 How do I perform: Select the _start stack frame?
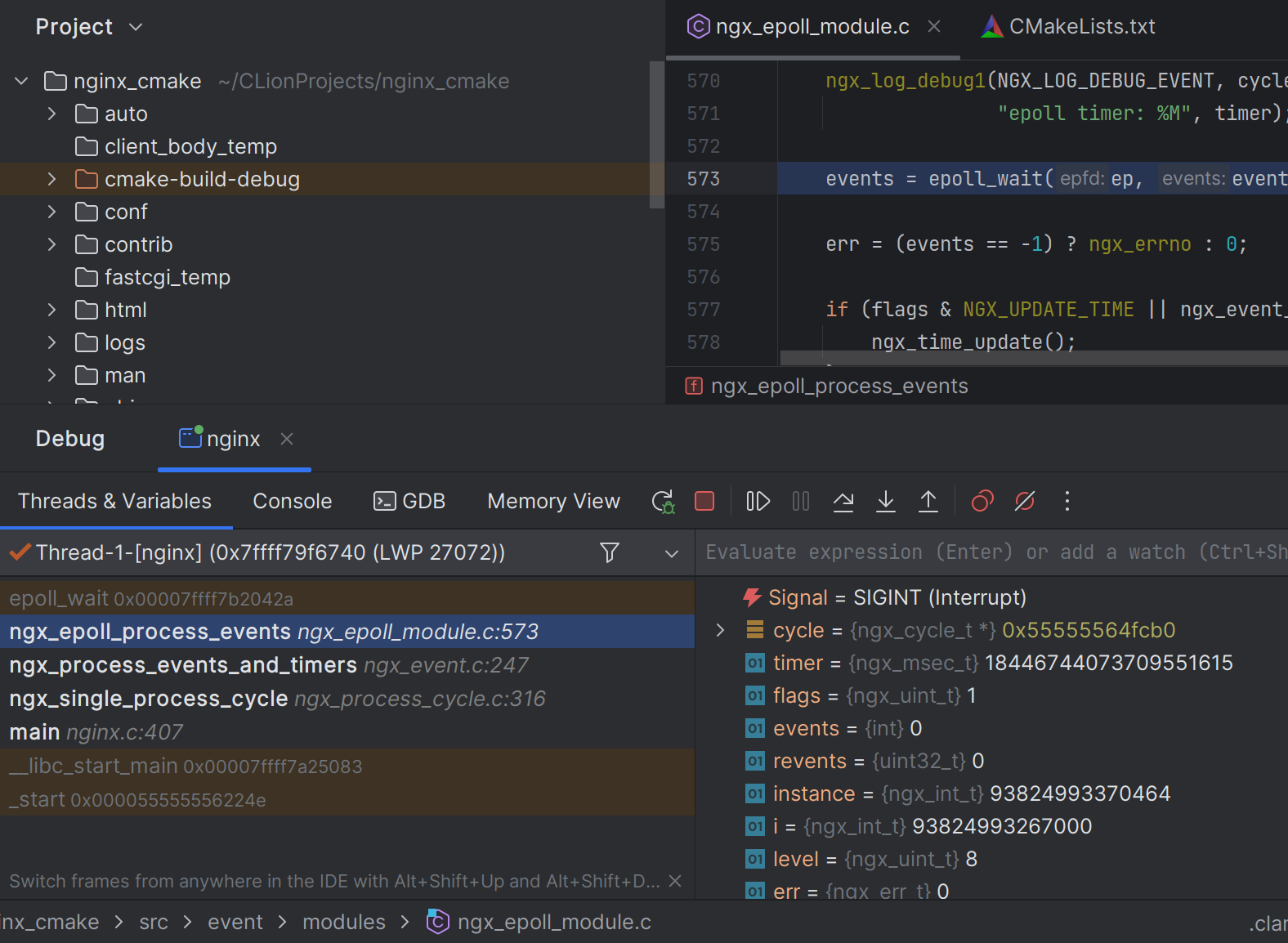click(347, 799)
